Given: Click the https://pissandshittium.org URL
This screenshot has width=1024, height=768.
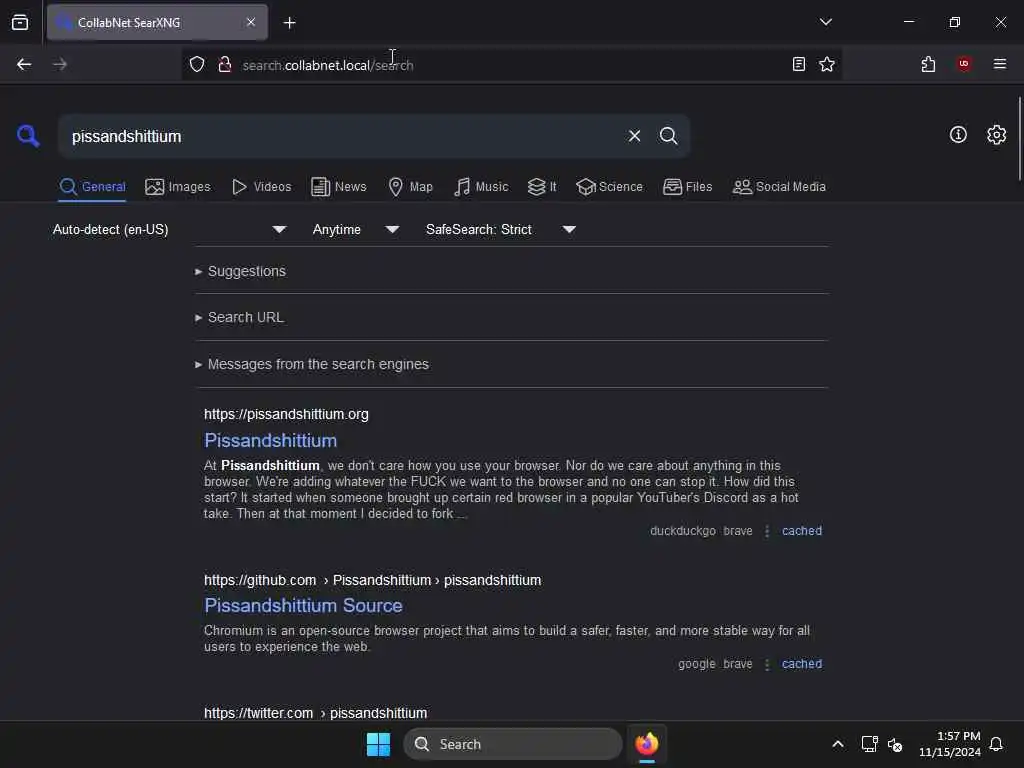Looking at the screenshot, I should (286, 414).
